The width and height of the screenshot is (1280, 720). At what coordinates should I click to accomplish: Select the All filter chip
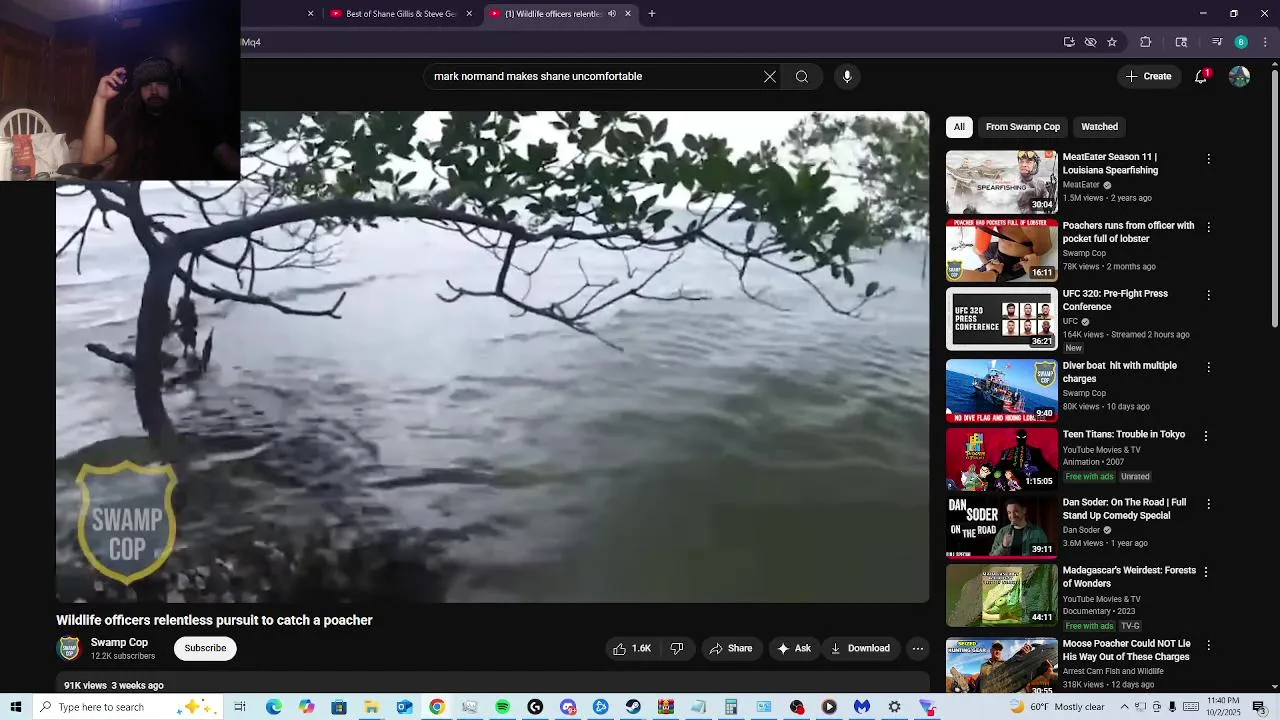coord(959,127)
